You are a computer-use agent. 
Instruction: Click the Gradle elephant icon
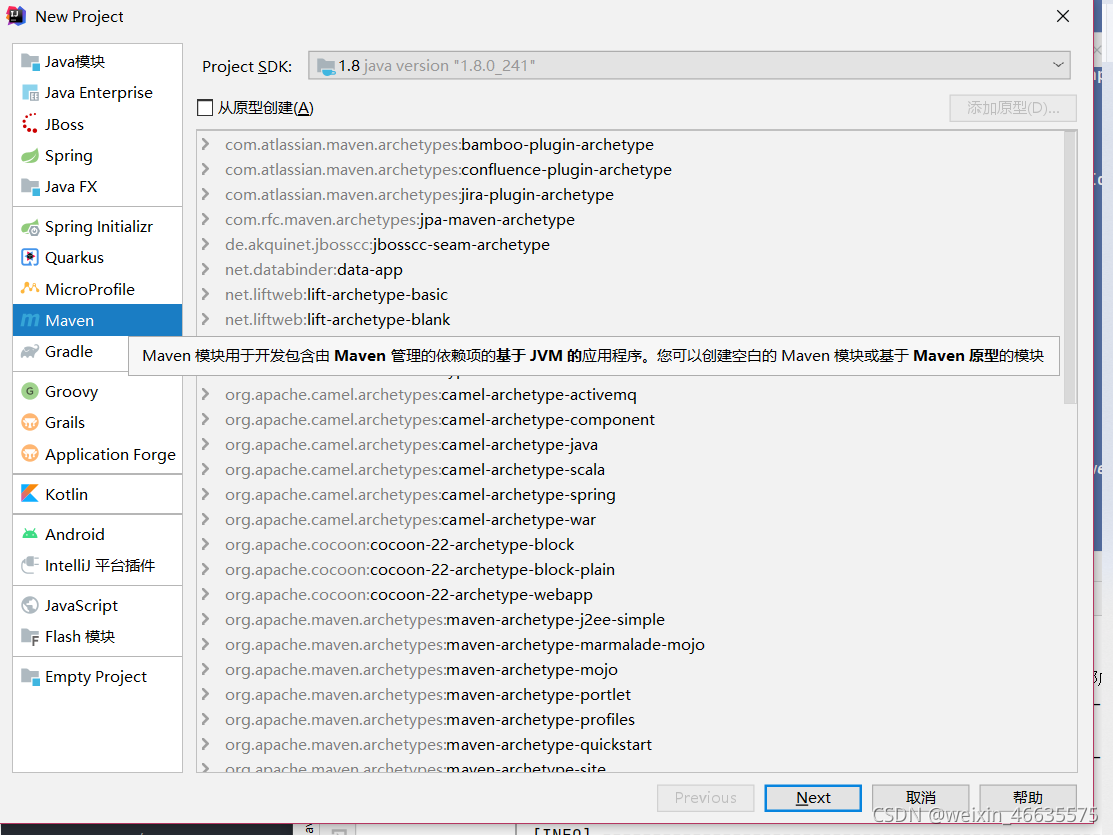click(x=30, y=351)
